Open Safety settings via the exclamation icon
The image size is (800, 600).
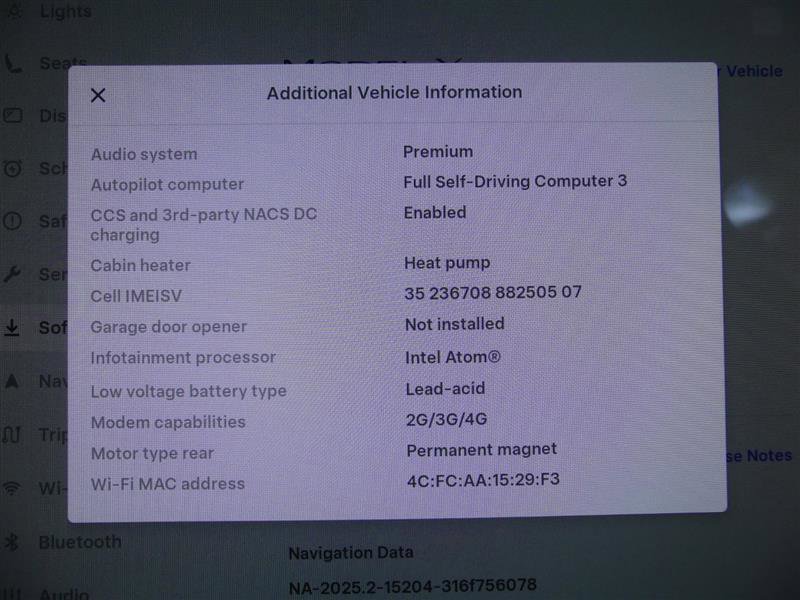(12, 222)
